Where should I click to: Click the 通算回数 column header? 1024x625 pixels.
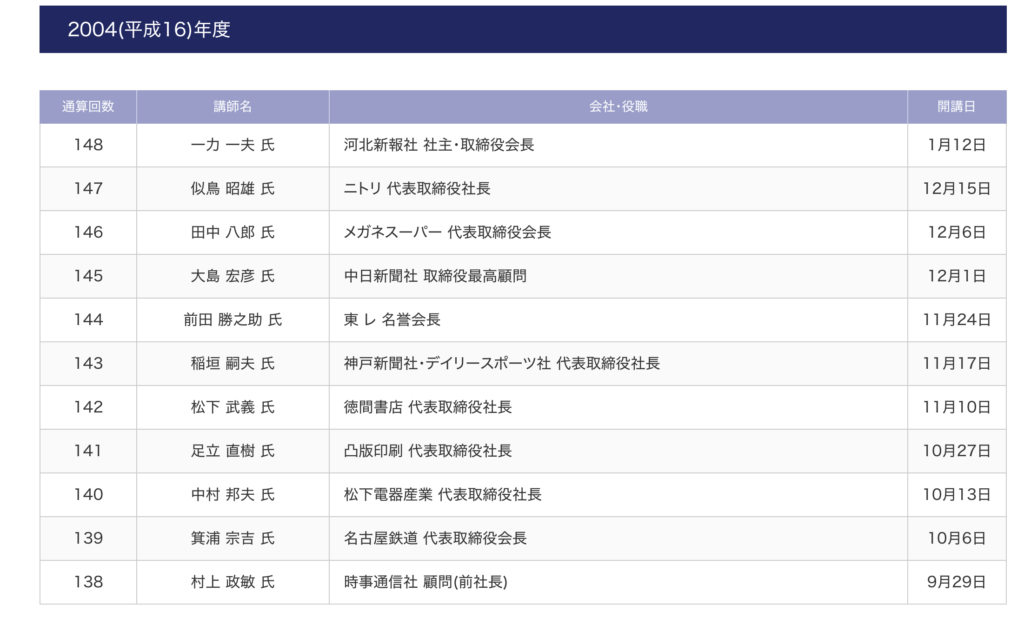[x=88, y=106]
